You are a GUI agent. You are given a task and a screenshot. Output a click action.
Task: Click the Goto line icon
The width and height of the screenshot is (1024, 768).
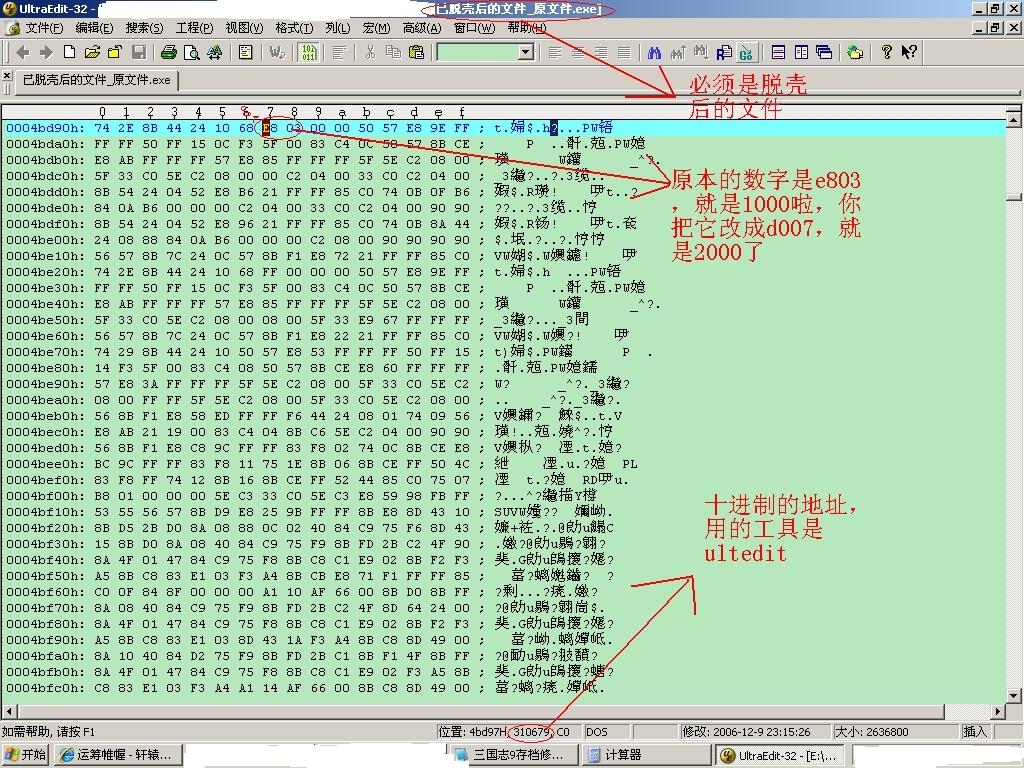click(746, 52)
